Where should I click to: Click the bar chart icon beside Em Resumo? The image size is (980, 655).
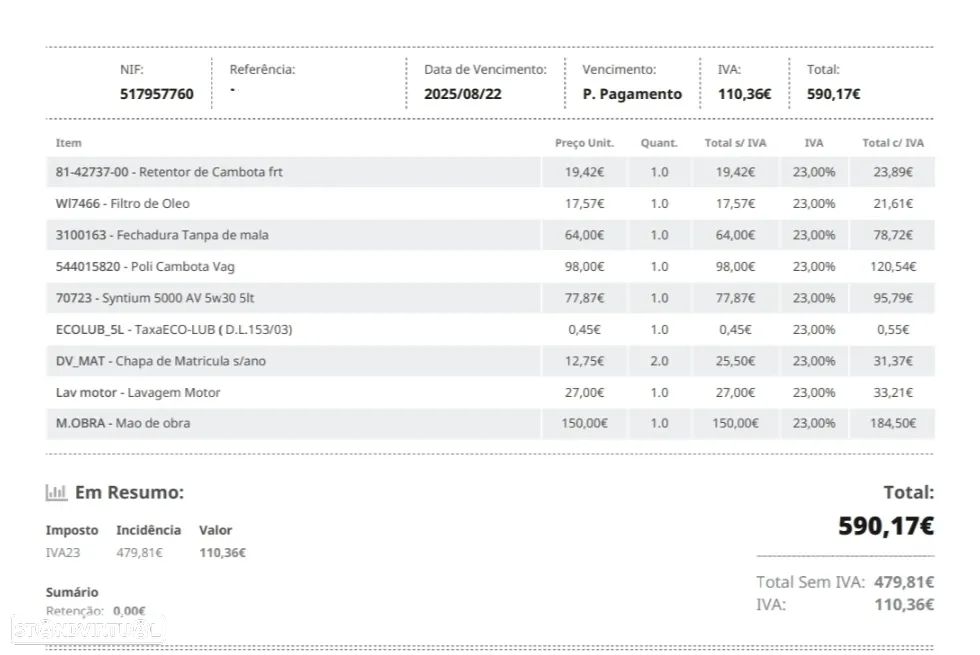(56, 492)
